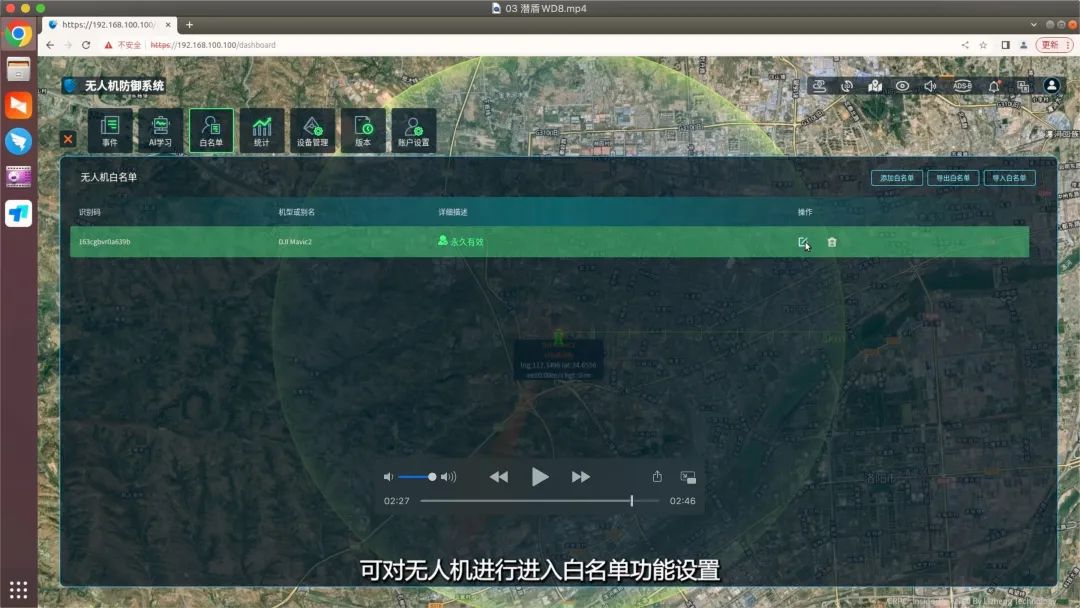This screenshot has height=608, width=1080.
Task: Open 账户设置 account settings
Action: pos(413,130)
